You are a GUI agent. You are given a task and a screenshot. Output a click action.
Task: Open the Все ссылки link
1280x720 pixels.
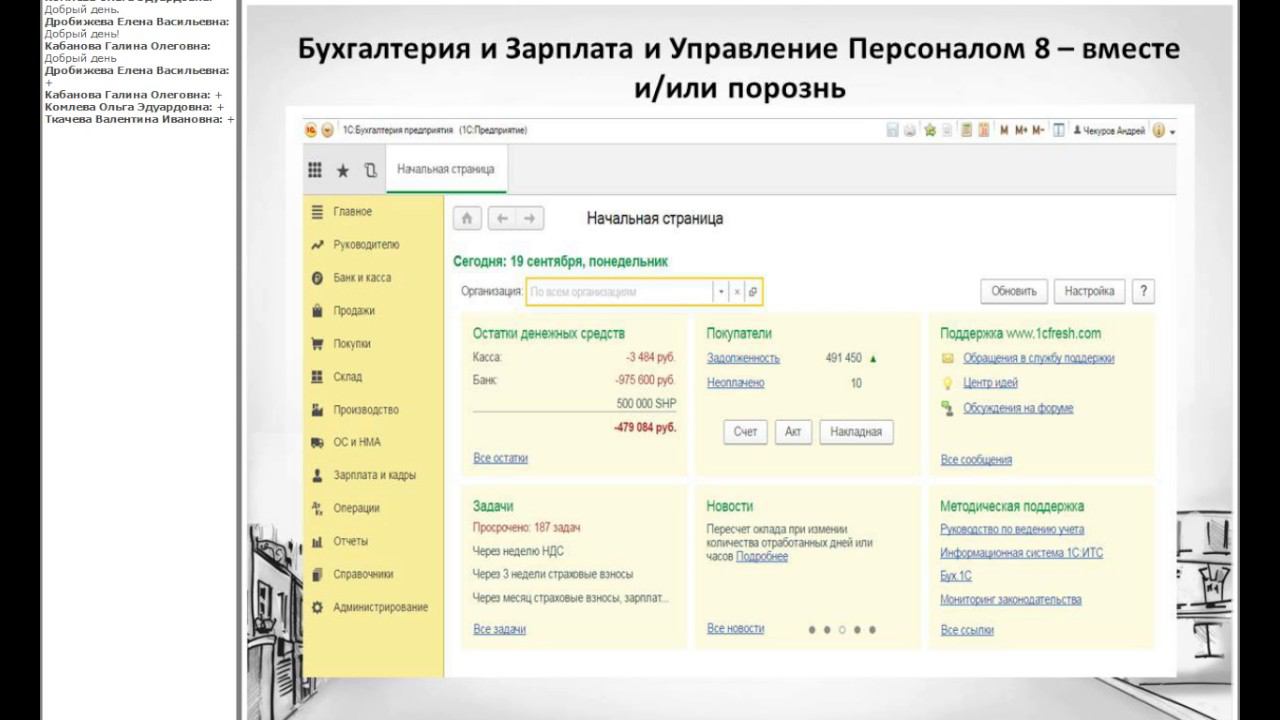(967, 630)
